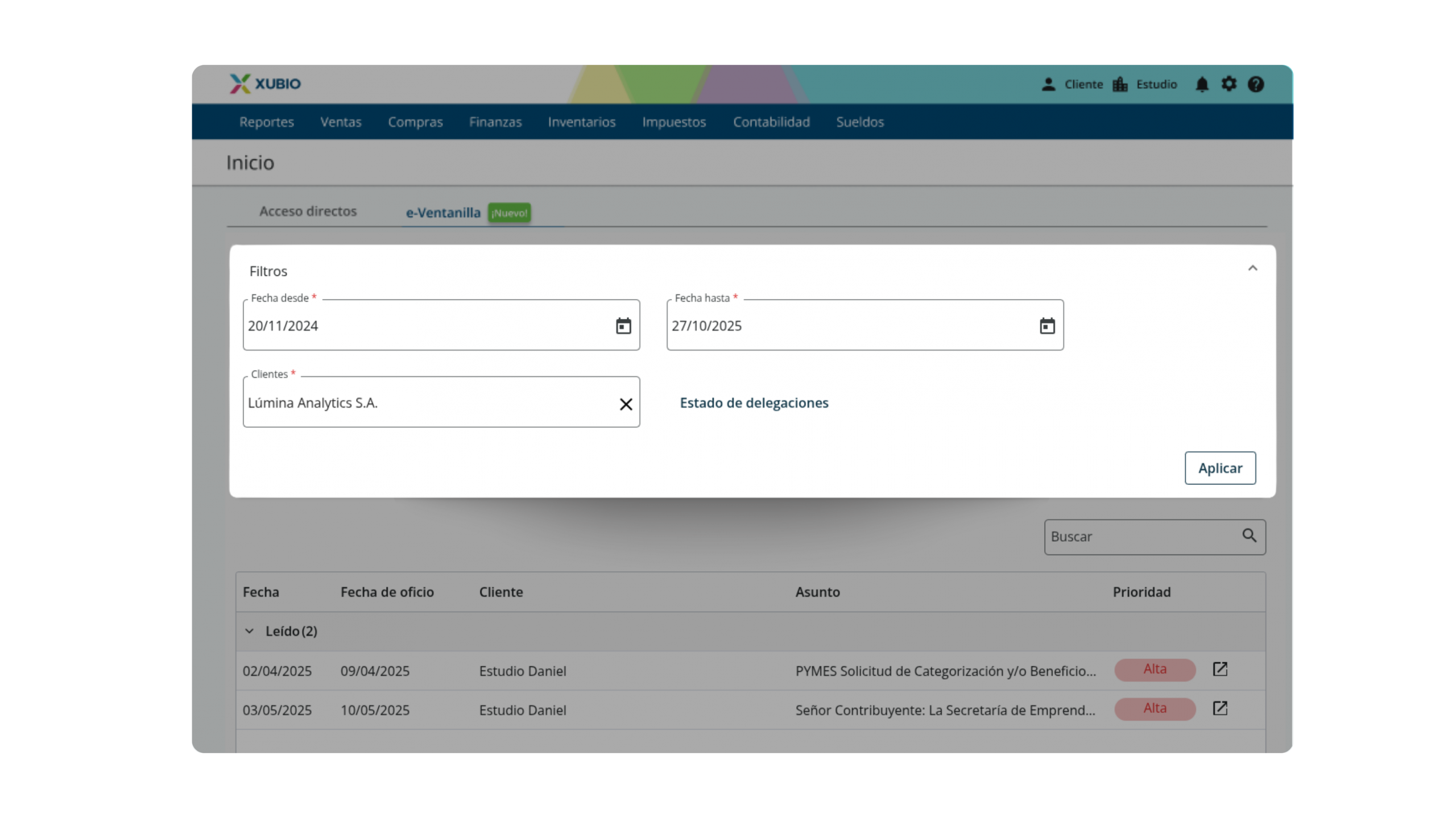This screenshot has height=818, width=1456.
Task: Click the search magnifier icon
Action: click(1249, 535)
